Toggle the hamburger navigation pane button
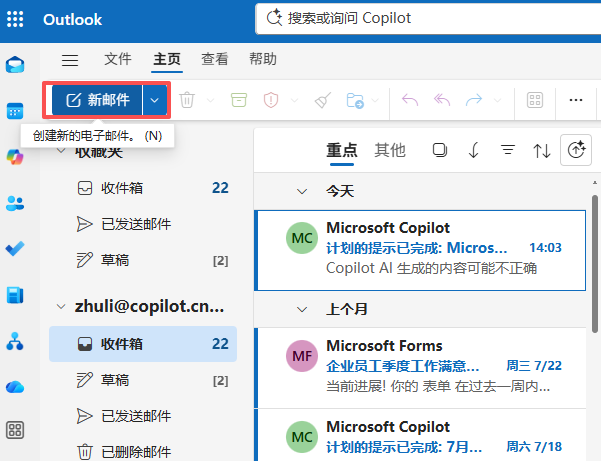Image resolution: width=601 pixels, height=461 pixels. (70, 60)
